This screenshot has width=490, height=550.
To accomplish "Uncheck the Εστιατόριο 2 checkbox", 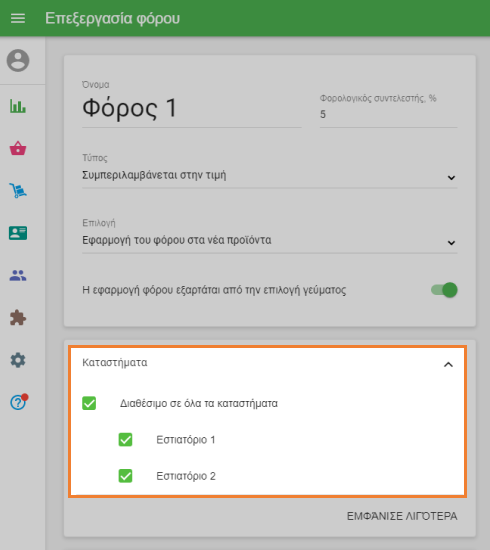I will point(126,476).
